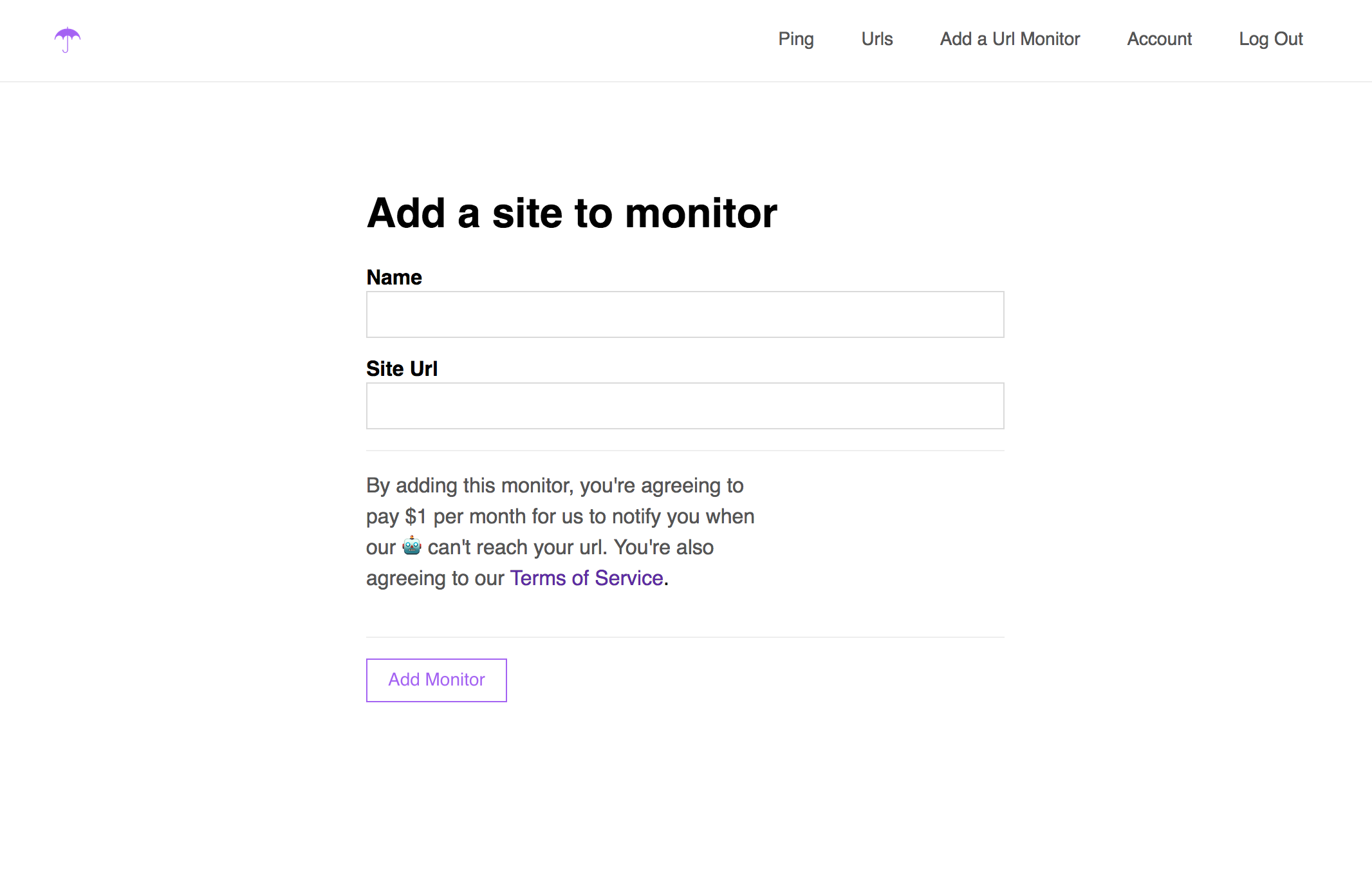
Task: Navigate to the Urls page
Action: pos(876,39)
